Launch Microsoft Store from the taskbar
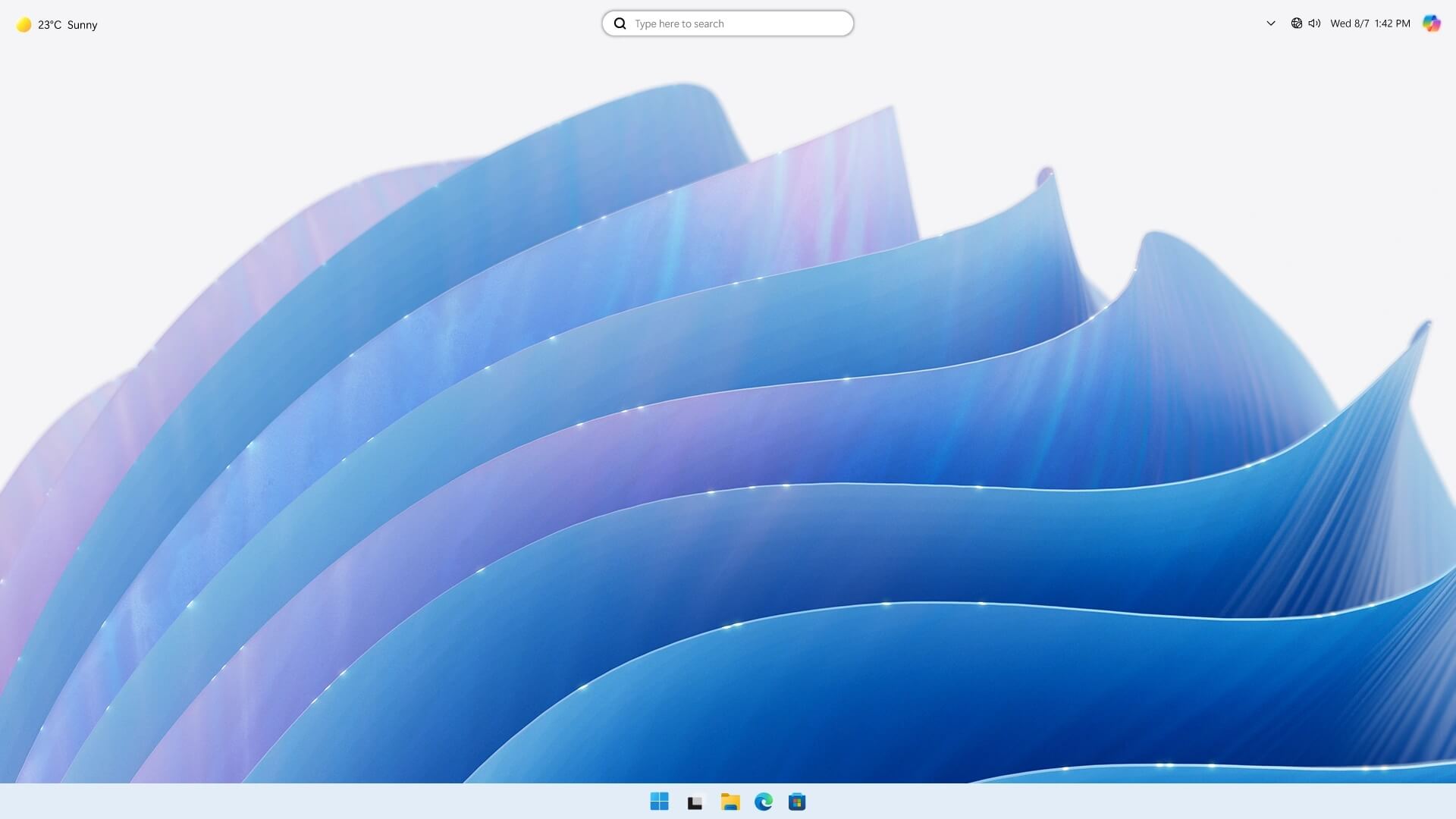The image size is (1456, 819). pos(797,802)
